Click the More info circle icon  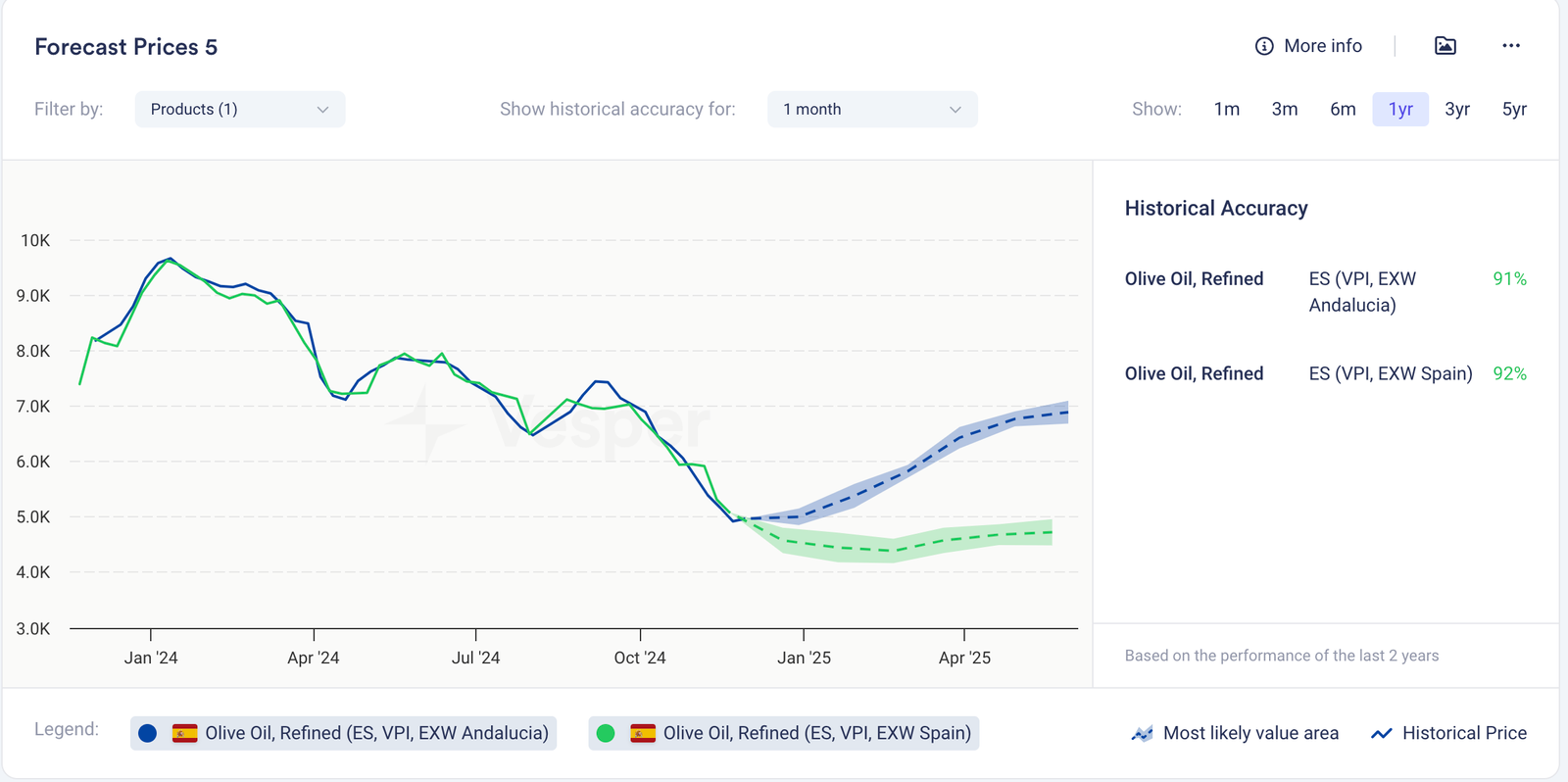(x=1264, y=46)
